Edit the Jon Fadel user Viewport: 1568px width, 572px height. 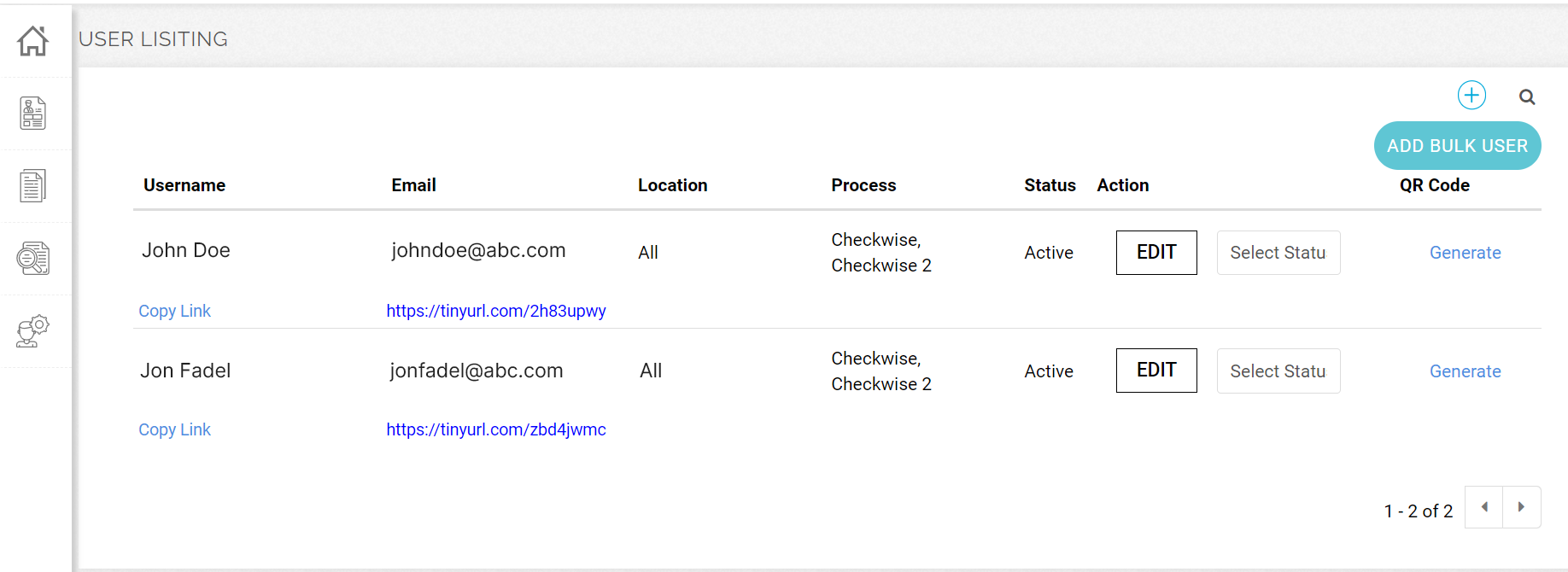pos(1156,371)
